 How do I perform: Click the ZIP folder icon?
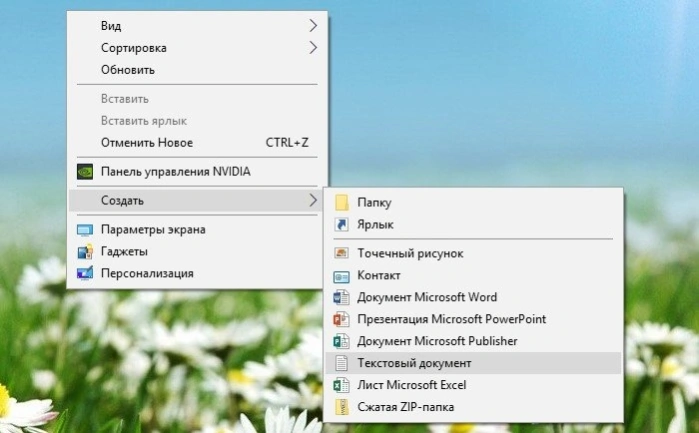coord(342,407)
